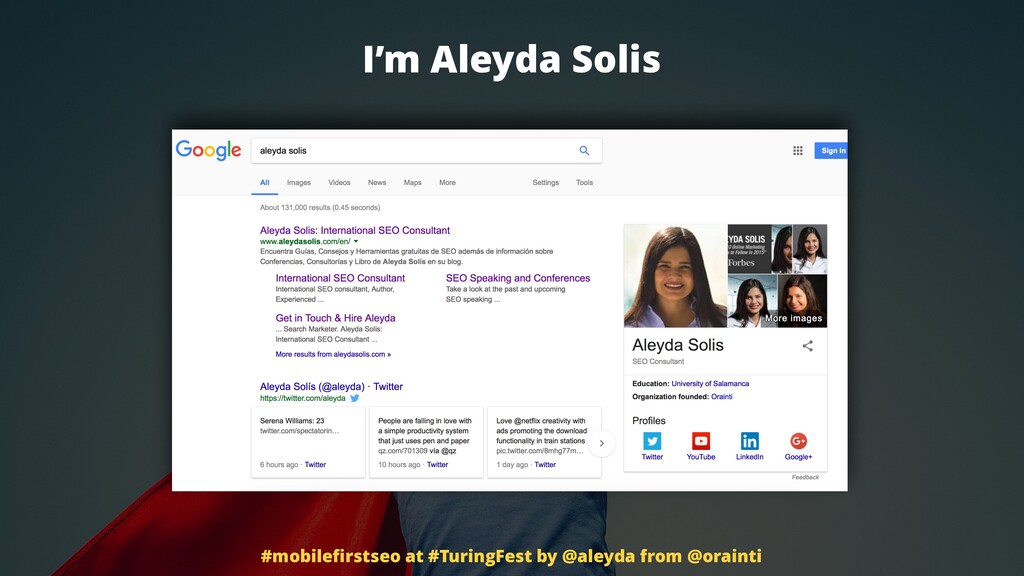Click Twitter link under 10 hours ago
The width and height of the screenshot is (1024, 576).
[x=437, y=464]
